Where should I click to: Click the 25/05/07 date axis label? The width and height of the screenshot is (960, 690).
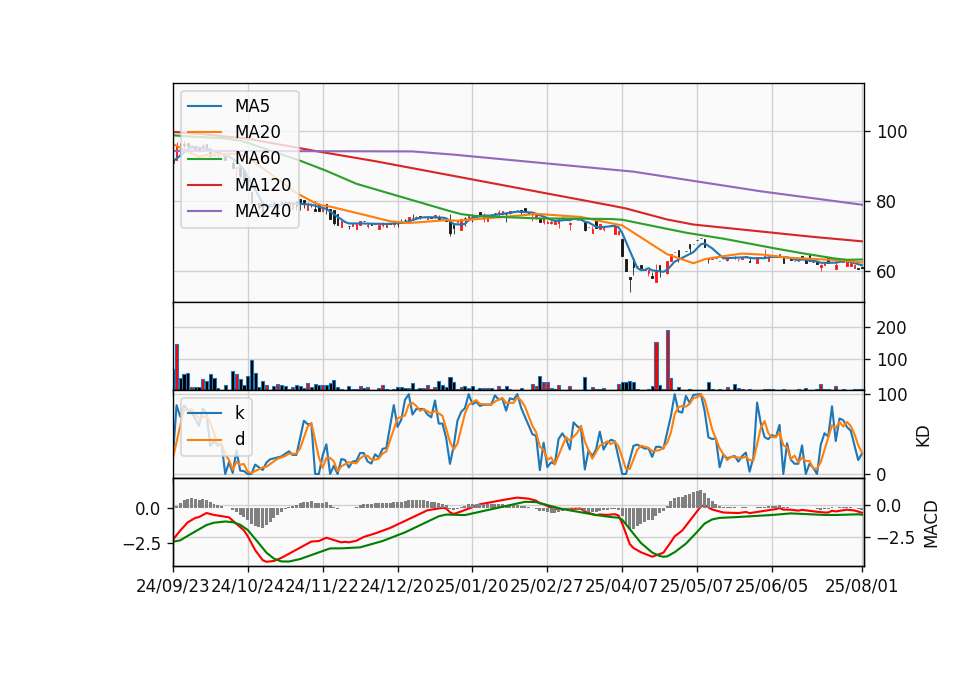pyautogui.click(x=697, y=586)
